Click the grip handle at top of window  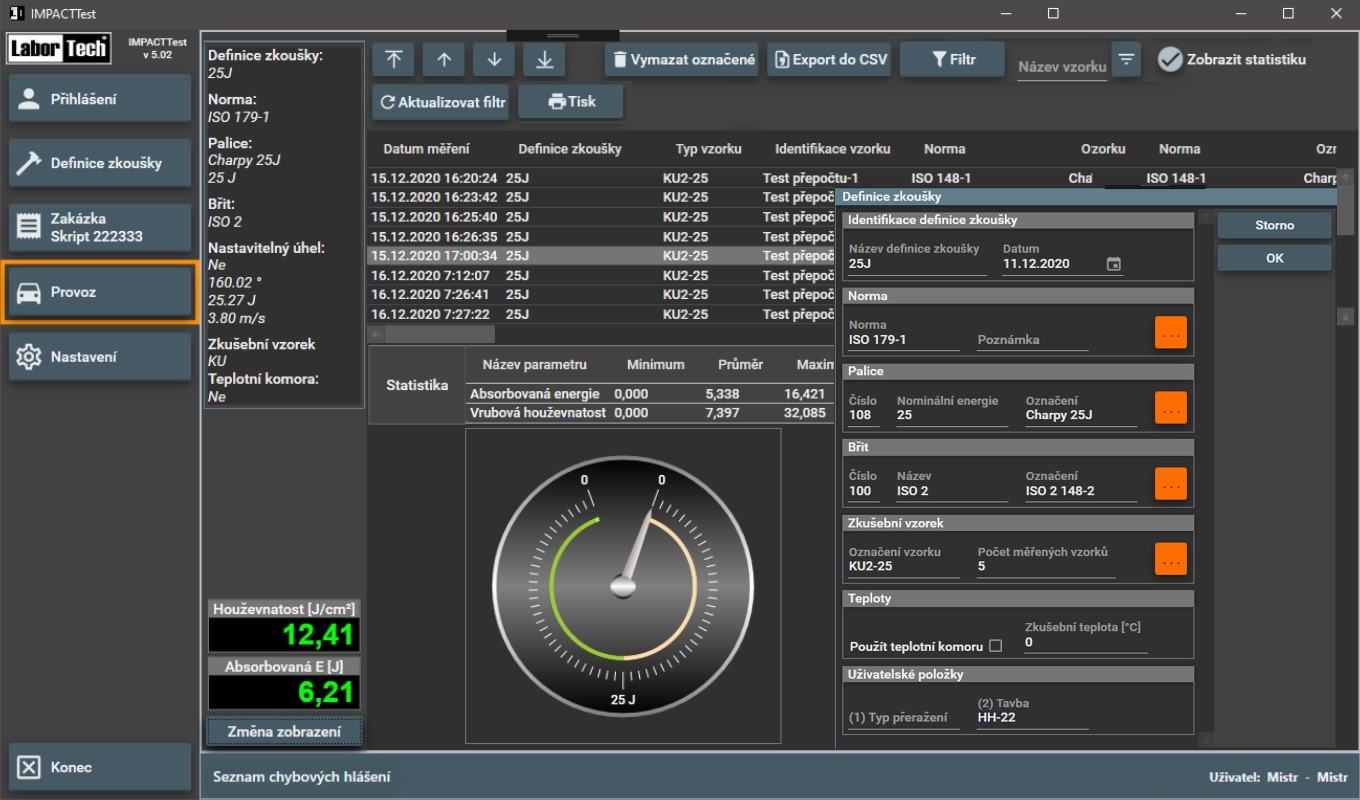pos(563,35)
